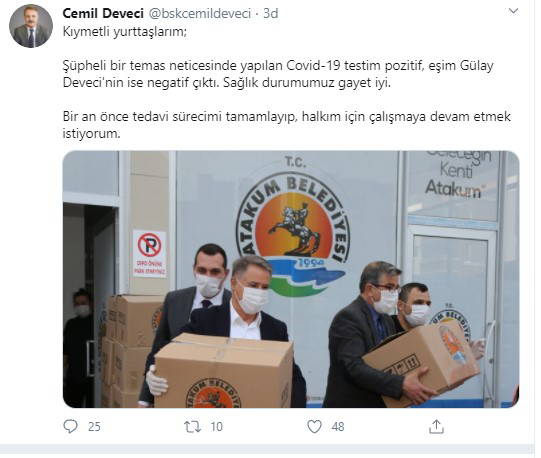Viewport: 541px width, 458px height.
Task: Open Cemil Deveci's profile avatar
Action: pos(31,26)
